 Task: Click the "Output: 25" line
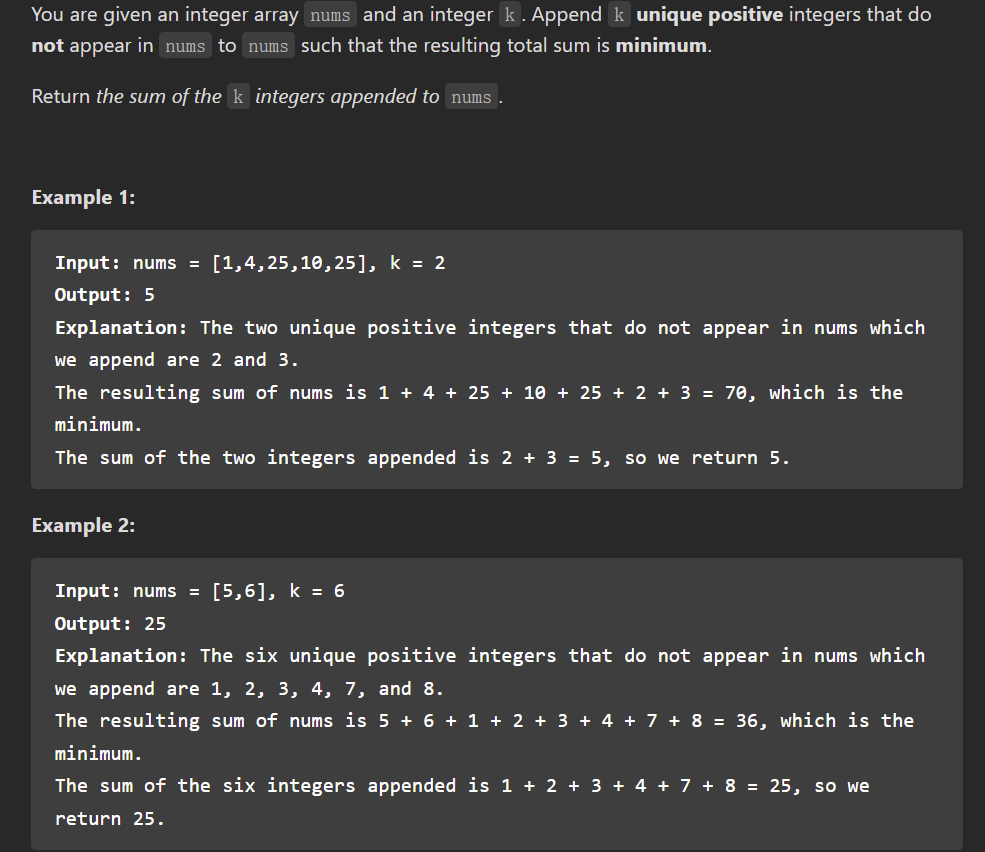tap(110, 623)
